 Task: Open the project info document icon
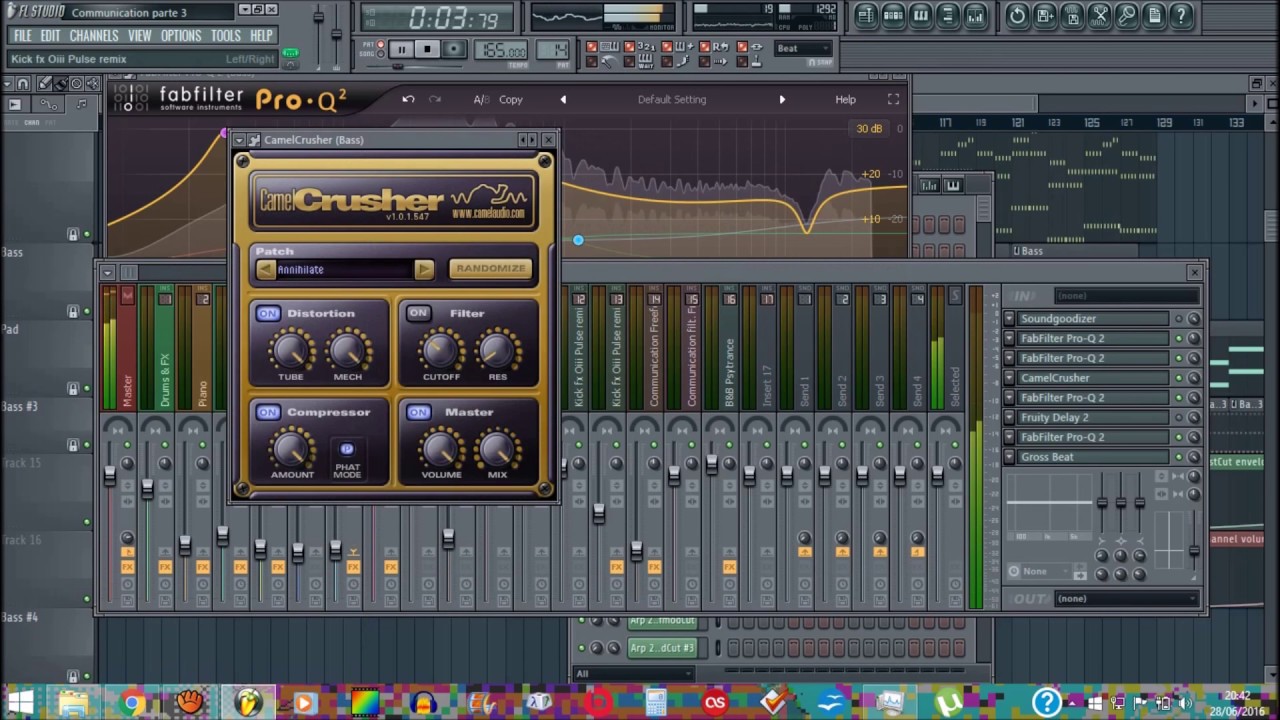click(x=1153, y=15)
